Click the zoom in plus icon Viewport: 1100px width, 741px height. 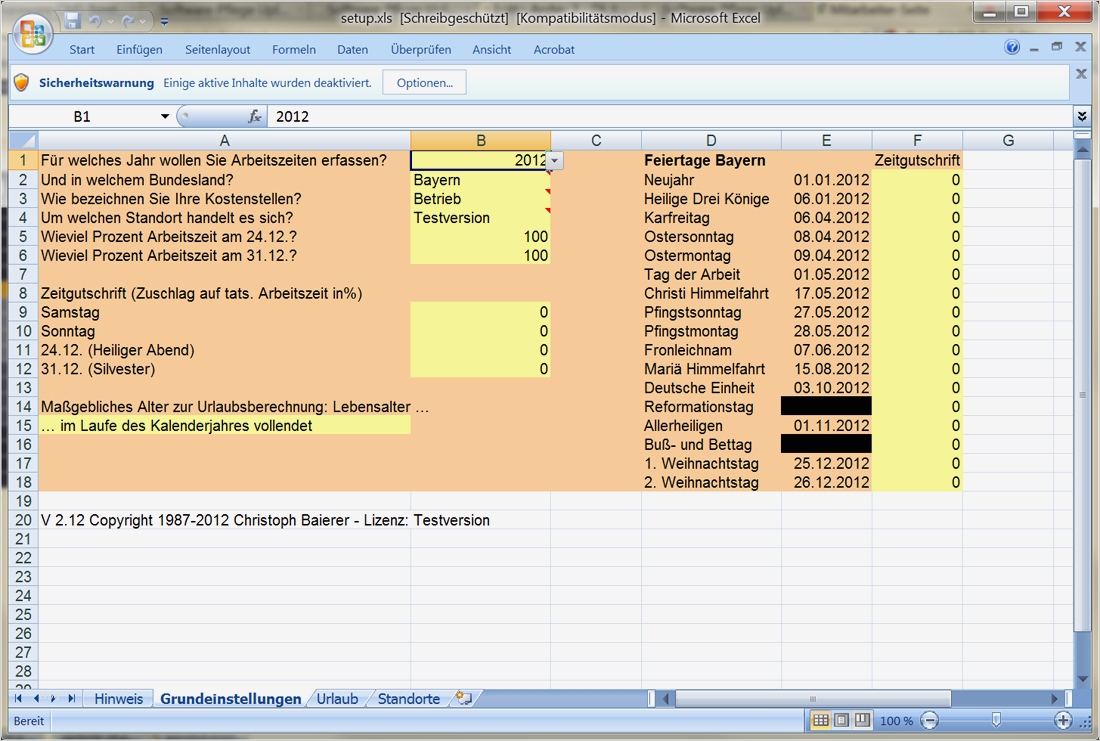coord(1063,721)
